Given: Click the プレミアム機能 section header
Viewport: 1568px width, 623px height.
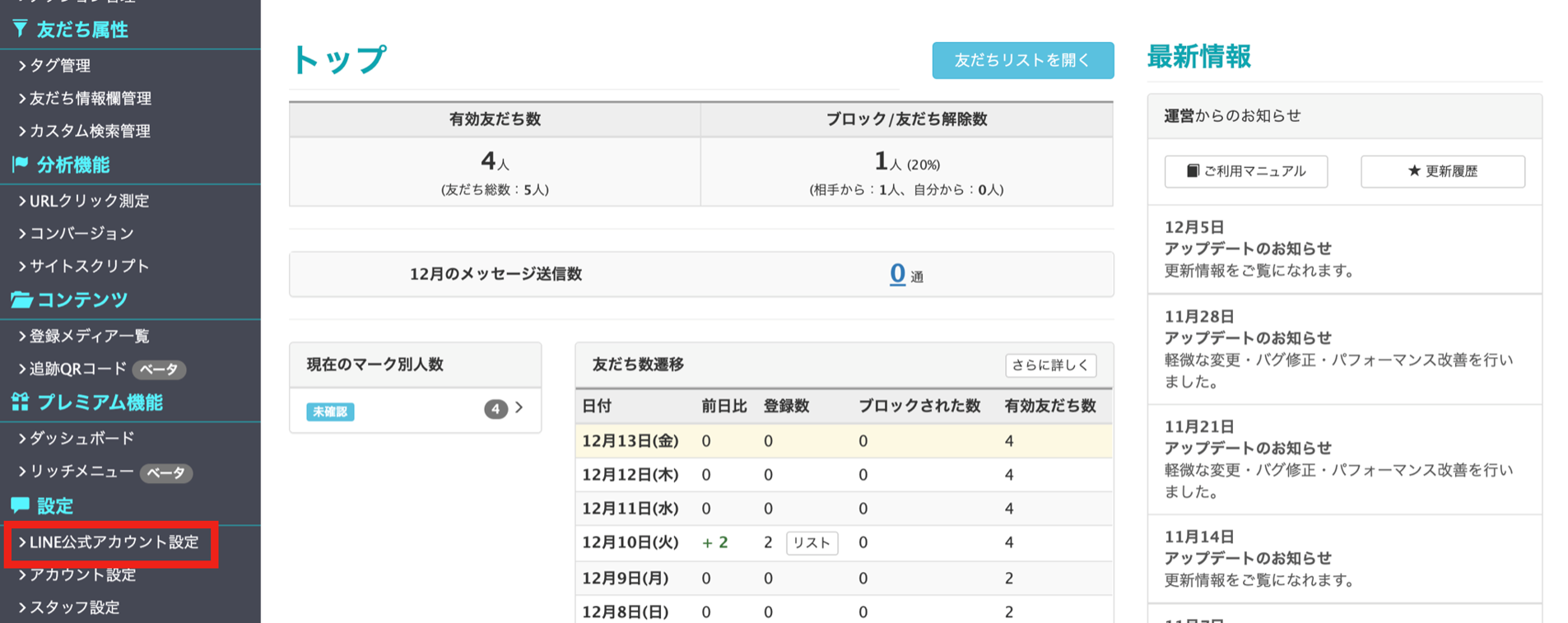Looking at the screenshot, I should click(x=100, y=402).
